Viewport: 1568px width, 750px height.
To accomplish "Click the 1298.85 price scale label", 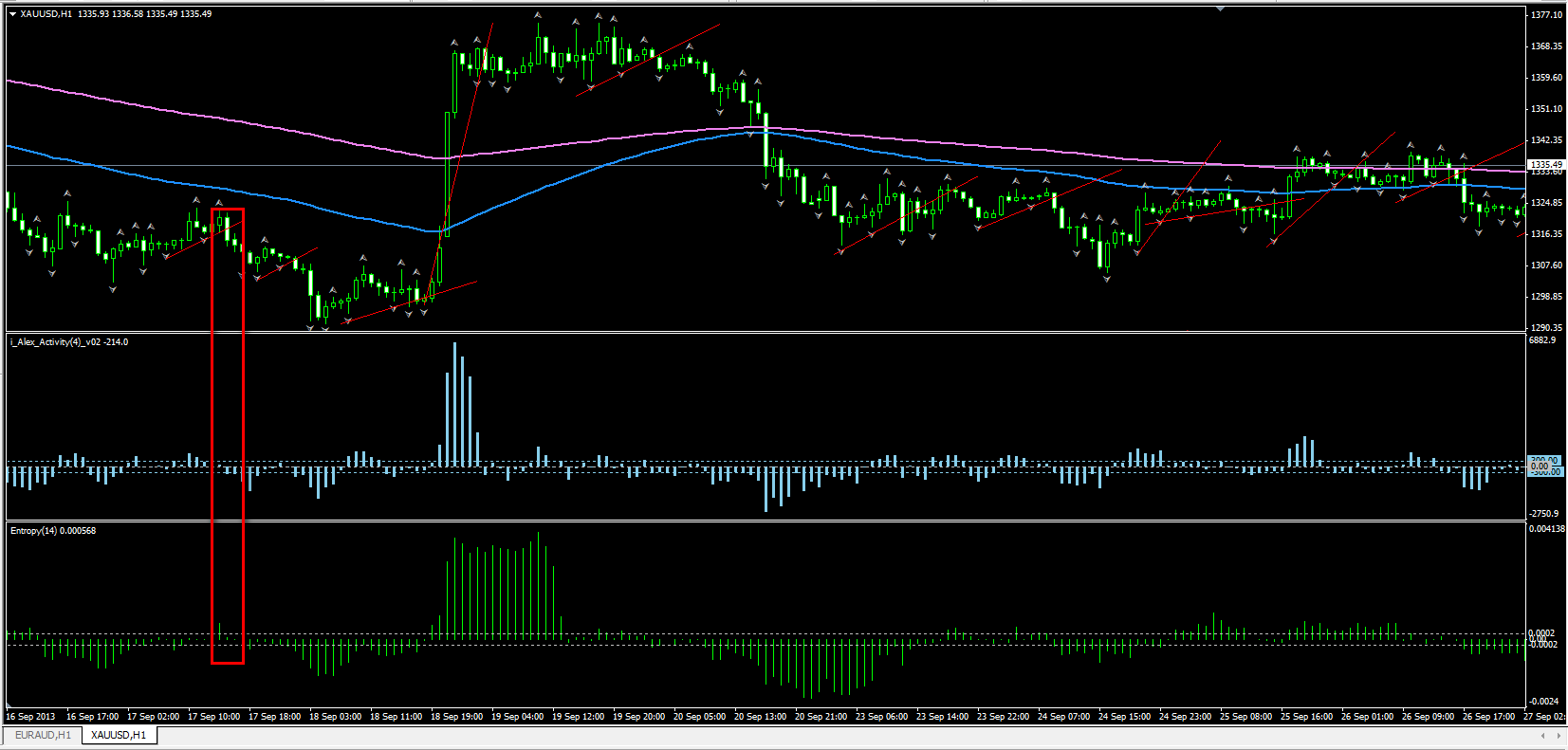I will (1546, 297).
